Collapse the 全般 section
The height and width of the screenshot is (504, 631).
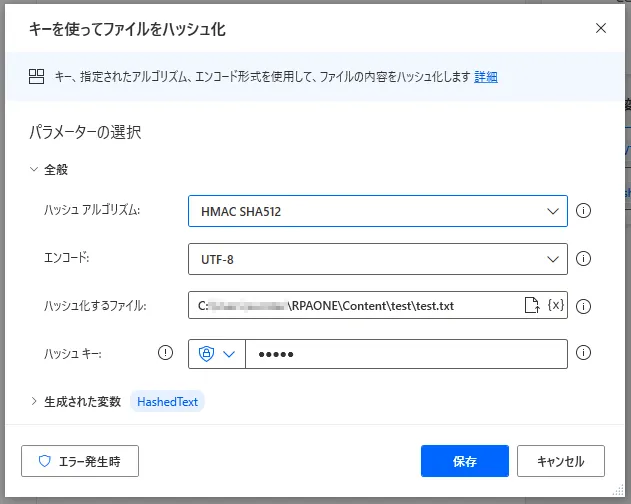point(34,169)
